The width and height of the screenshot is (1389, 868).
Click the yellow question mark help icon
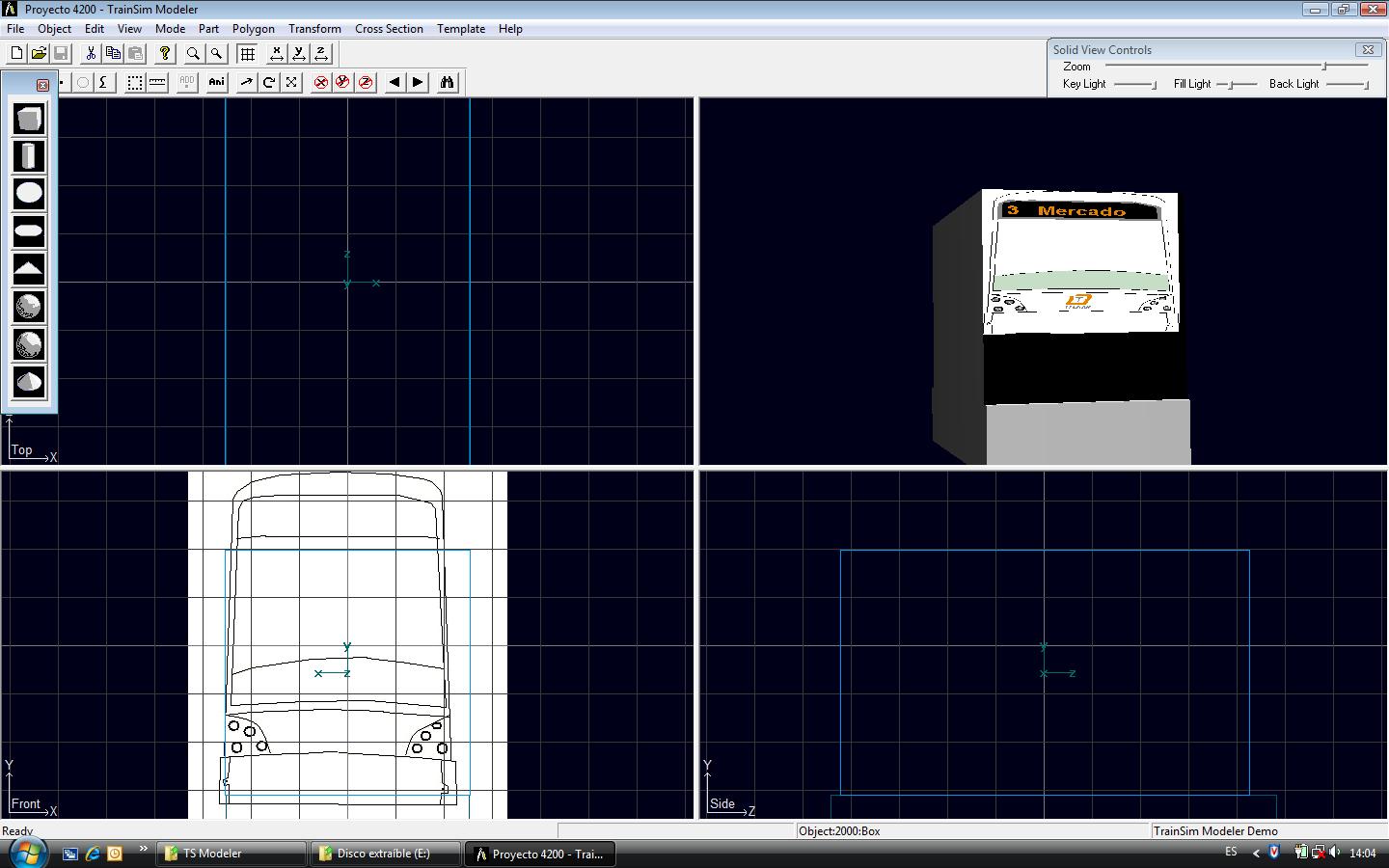point(165,54)
